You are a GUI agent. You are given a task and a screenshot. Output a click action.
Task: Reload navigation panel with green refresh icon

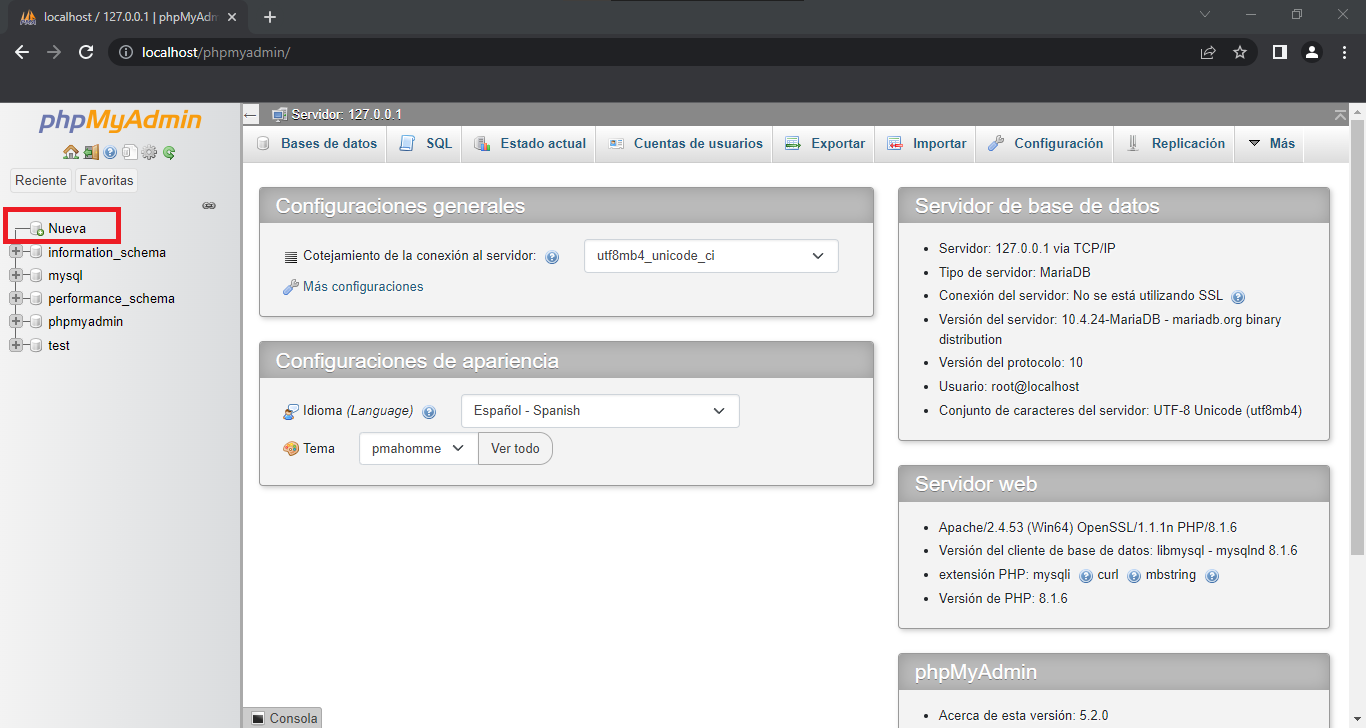point(169,153)
